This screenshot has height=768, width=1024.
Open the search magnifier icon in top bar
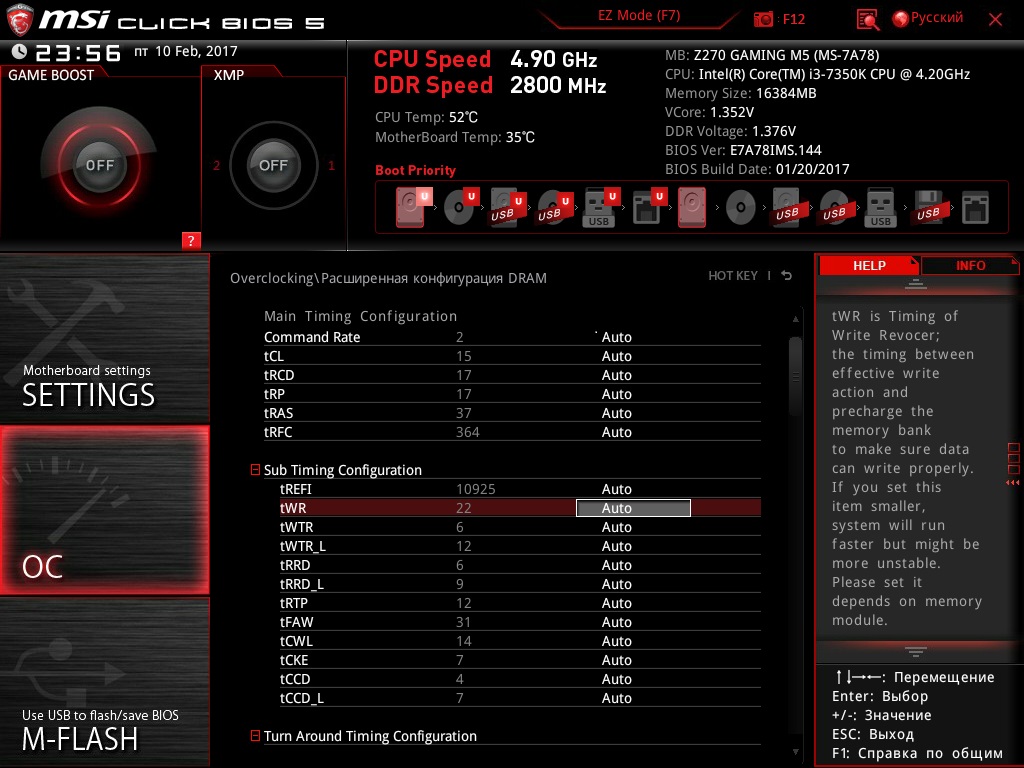[867, 20]
